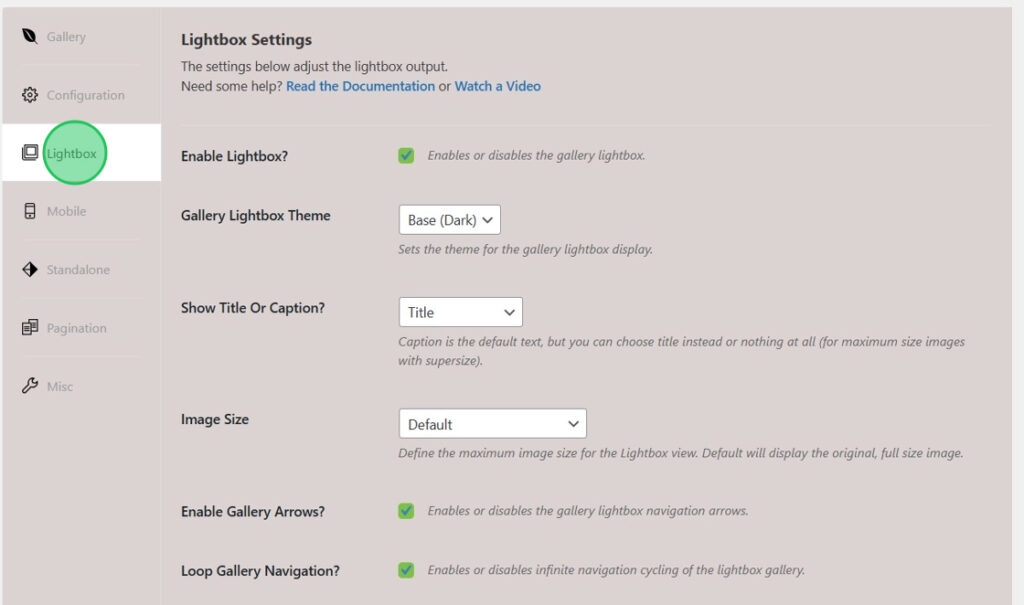Image resolution: width=1024 pixels, height=605 pixels.
Task: Click the Misc wrench icon
Action: coord(29,386)
